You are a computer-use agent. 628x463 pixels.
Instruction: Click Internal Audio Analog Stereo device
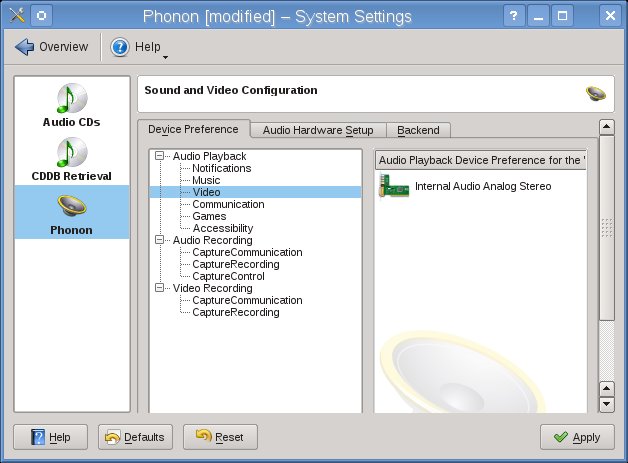(x=483, y=186)
